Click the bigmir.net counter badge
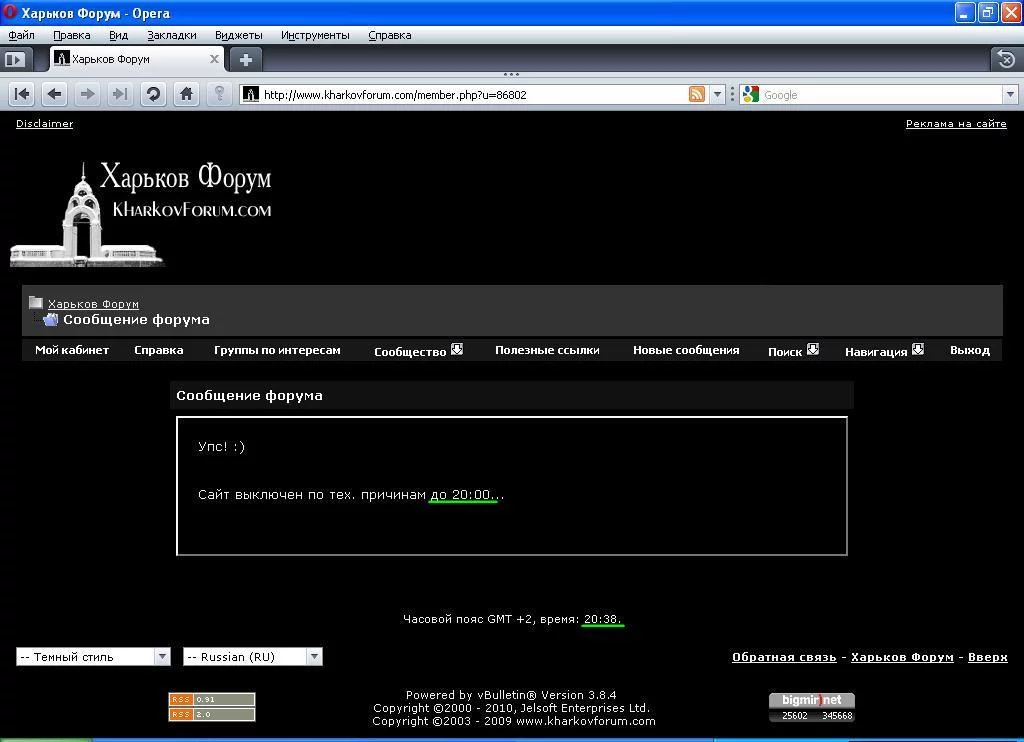 pyautogui.click(x=811, y=707)
